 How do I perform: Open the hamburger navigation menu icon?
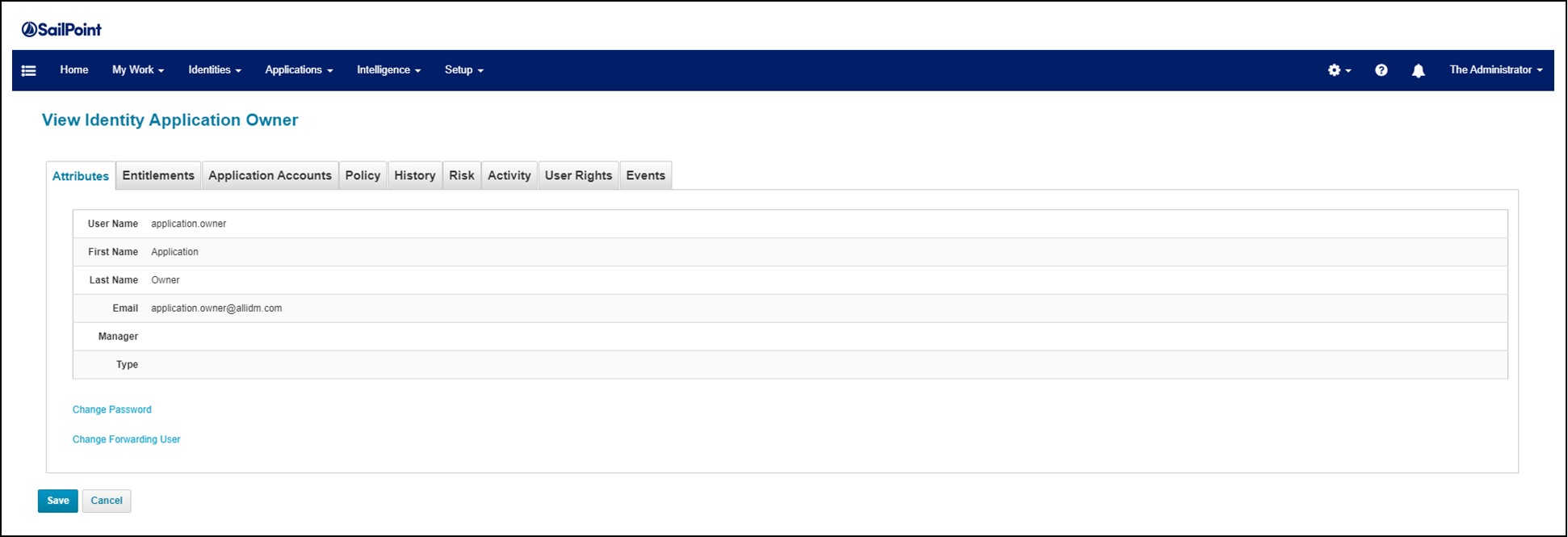(28, 70)
